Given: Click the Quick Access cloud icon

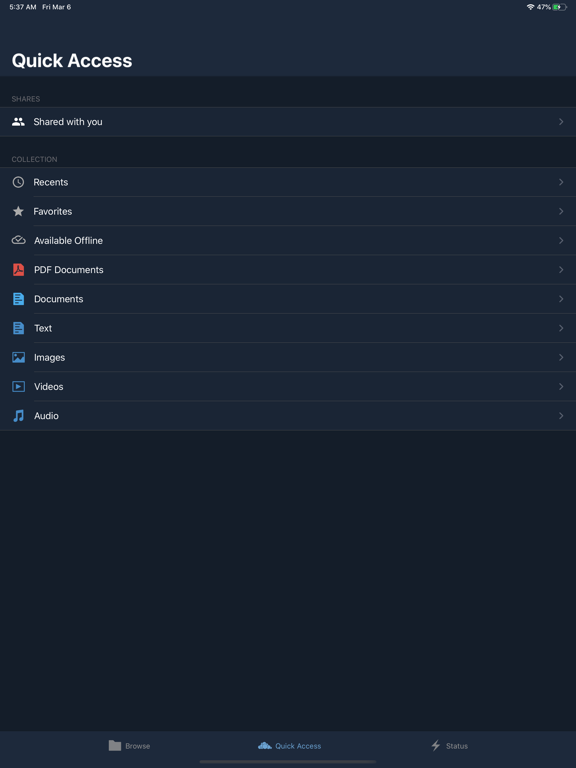Looking at the screenshot, I should [264, 745].
